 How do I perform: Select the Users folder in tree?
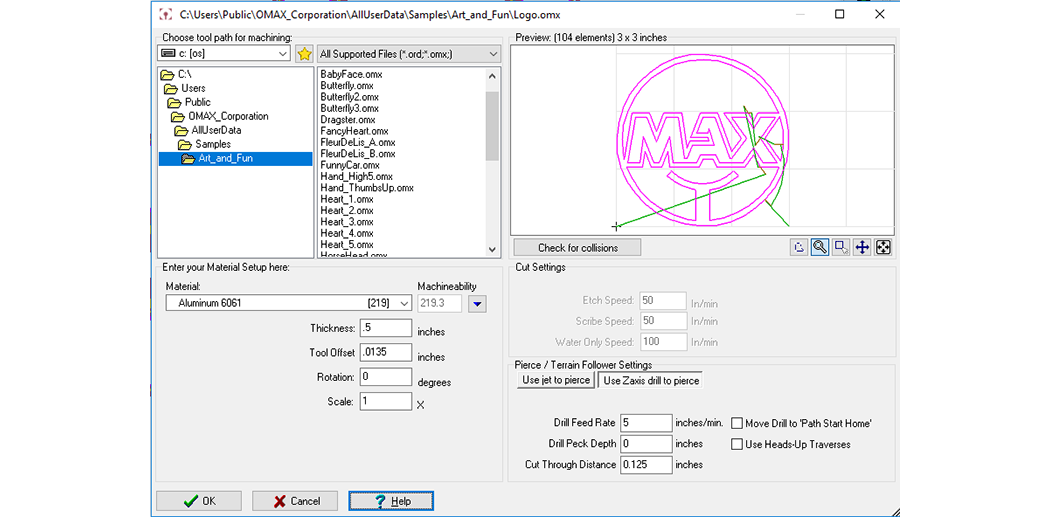tap(185, 88)
